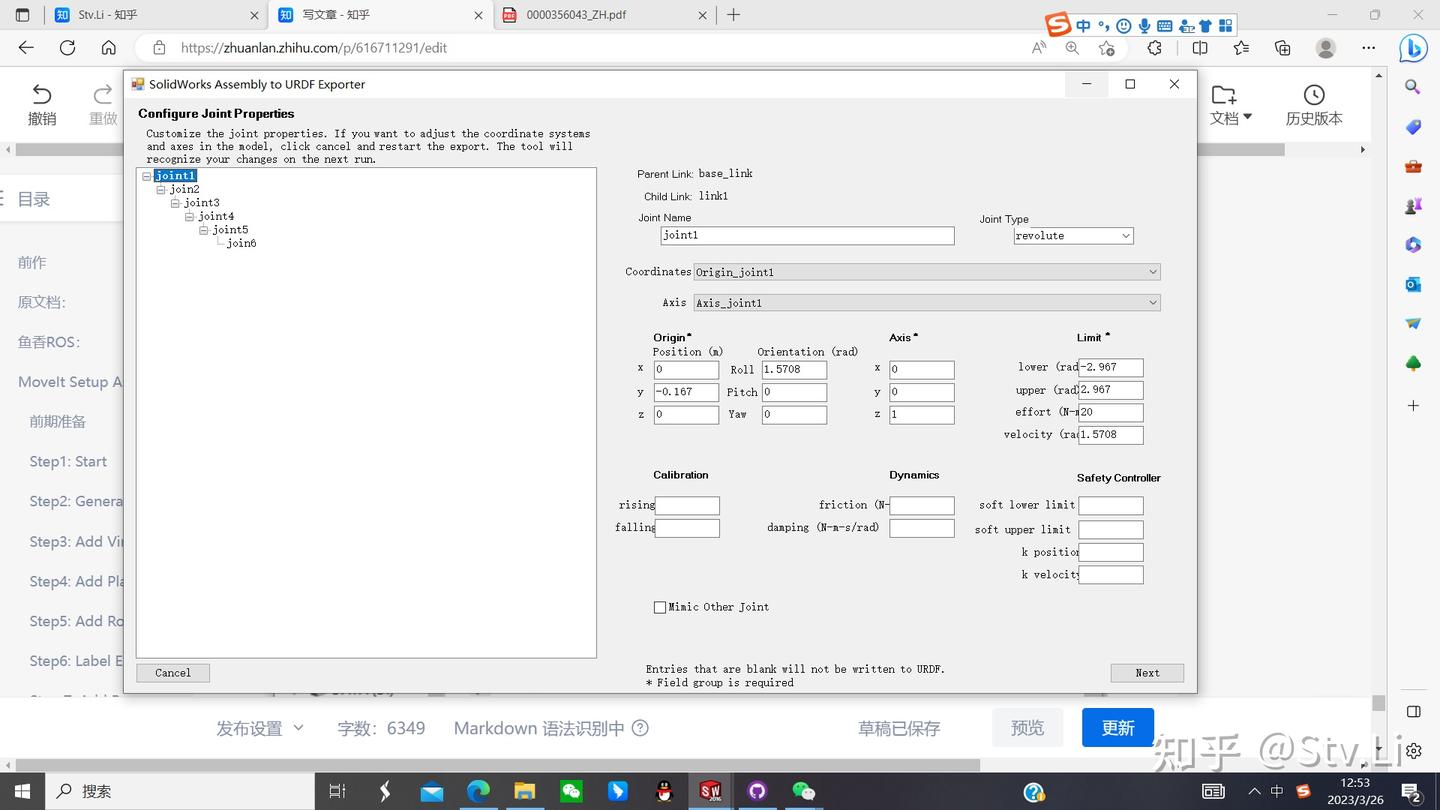
Task: Open the Coordinates dropdown showing Origin_joint1
Action: 927,272
